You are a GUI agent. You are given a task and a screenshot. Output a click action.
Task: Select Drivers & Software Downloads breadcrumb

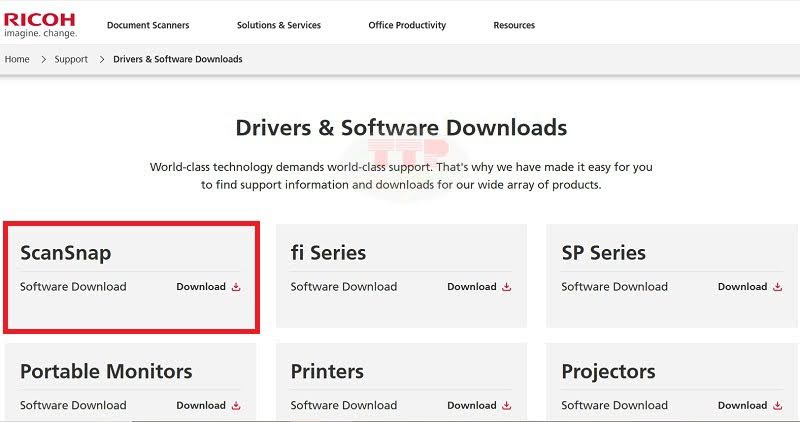178,59
